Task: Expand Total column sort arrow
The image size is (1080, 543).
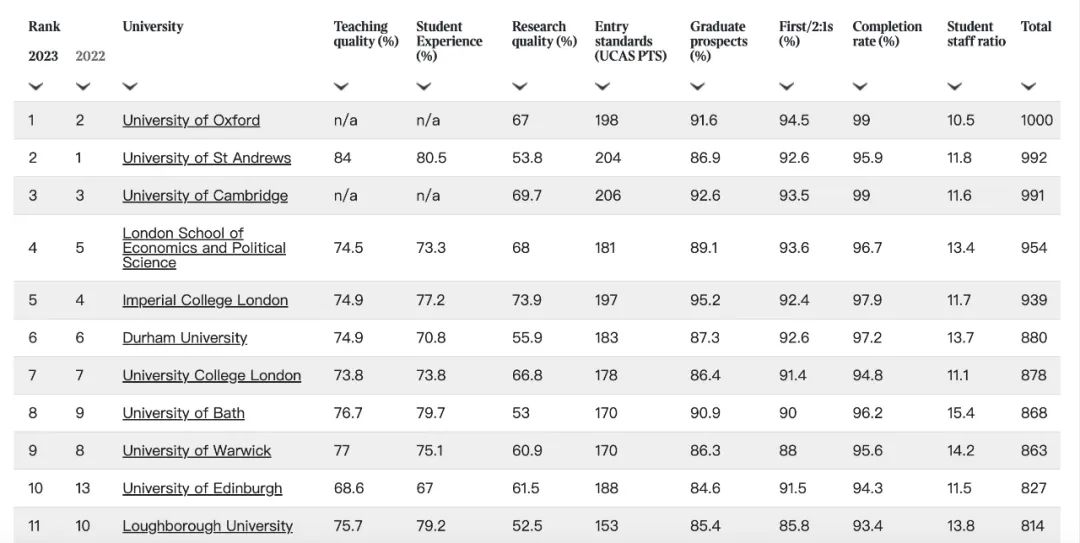Action: point(1028,87)
